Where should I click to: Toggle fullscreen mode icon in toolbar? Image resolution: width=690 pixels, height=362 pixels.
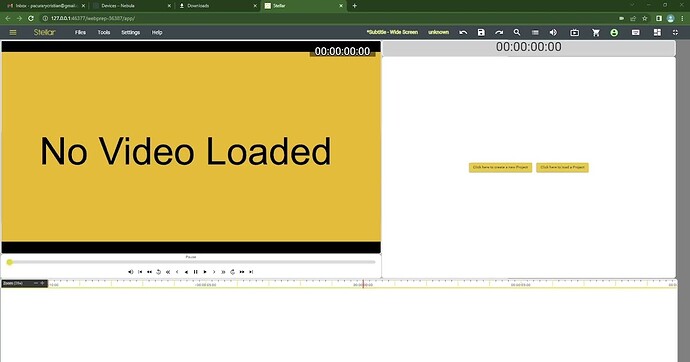click(675, 33)
